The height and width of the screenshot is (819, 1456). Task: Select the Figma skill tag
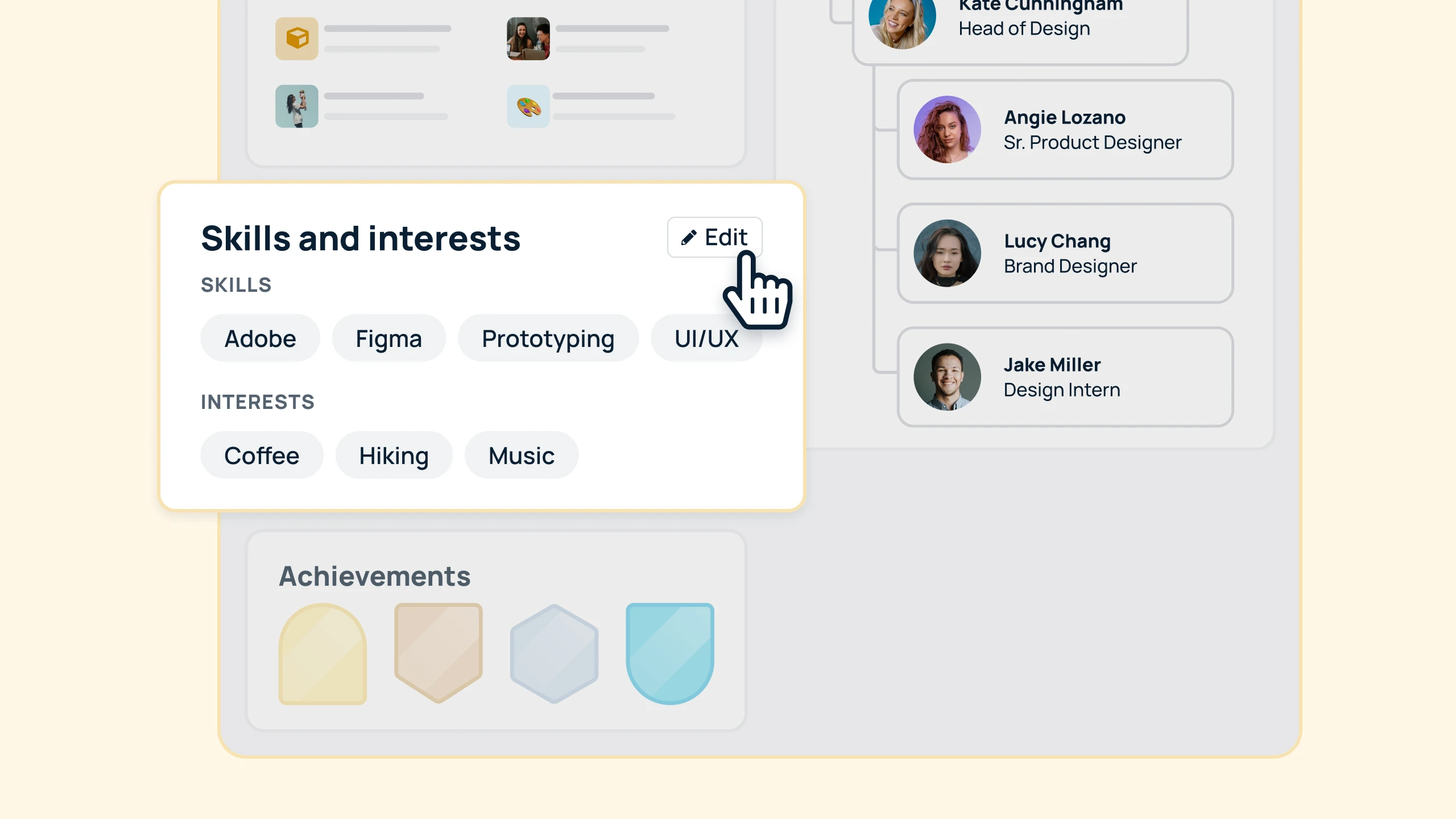tap(389, 338)
